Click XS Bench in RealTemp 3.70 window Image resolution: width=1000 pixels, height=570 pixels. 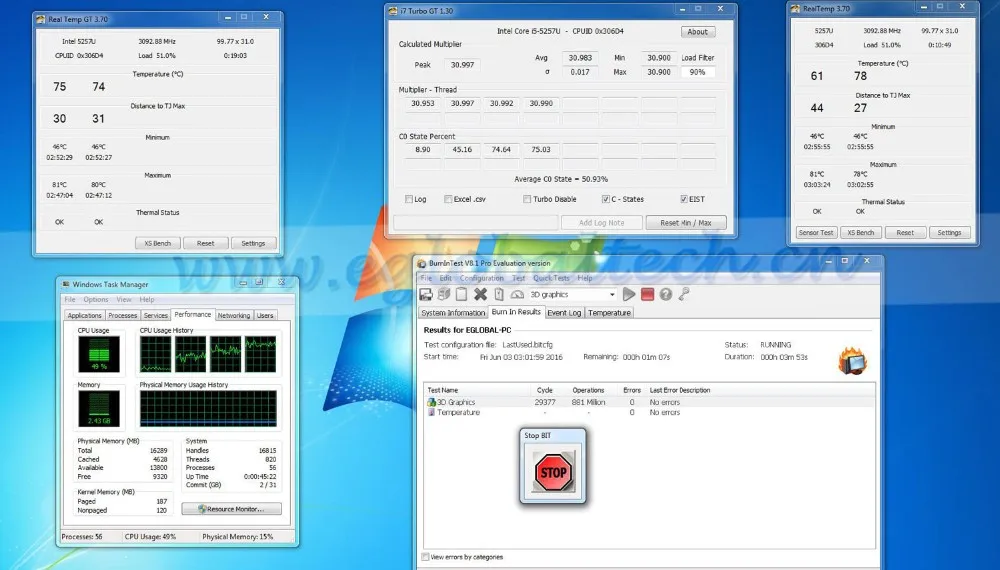point(860,233)
